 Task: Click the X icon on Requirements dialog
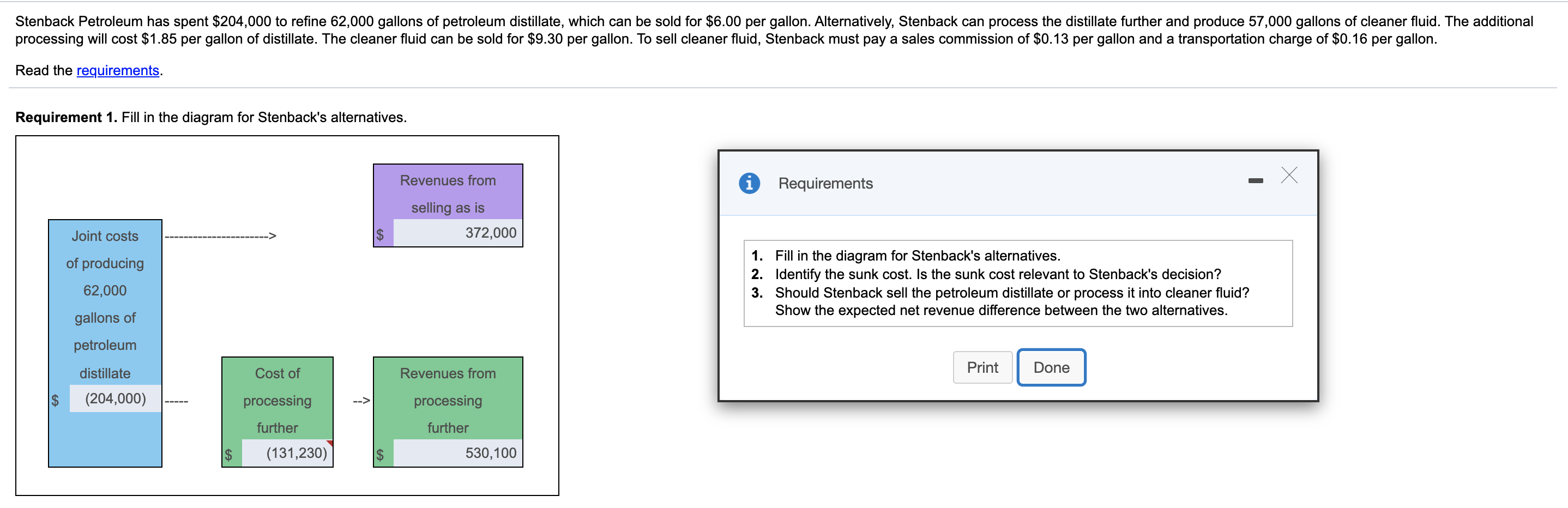click(x=1290, y=175)
